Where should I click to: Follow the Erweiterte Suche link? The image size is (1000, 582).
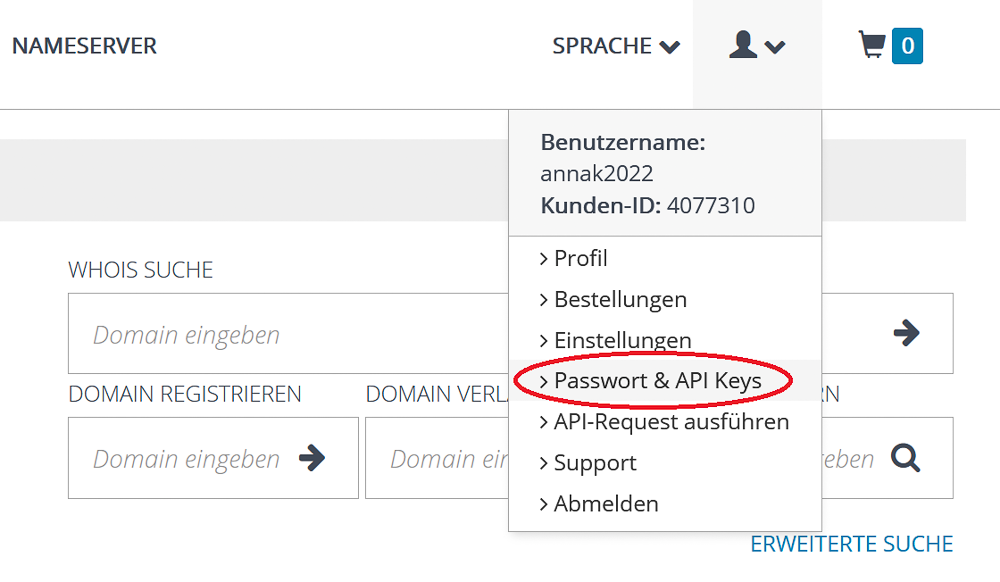(x=851, y=544)
